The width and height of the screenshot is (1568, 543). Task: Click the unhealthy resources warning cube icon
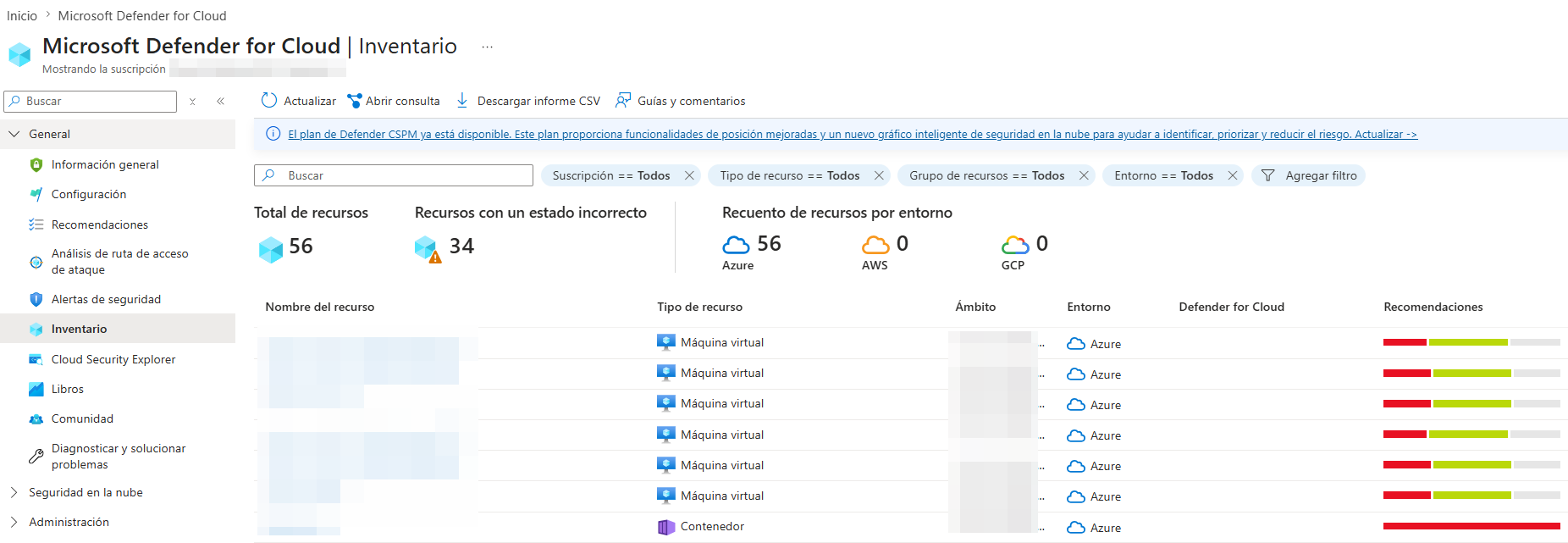[x=428, y=249]
